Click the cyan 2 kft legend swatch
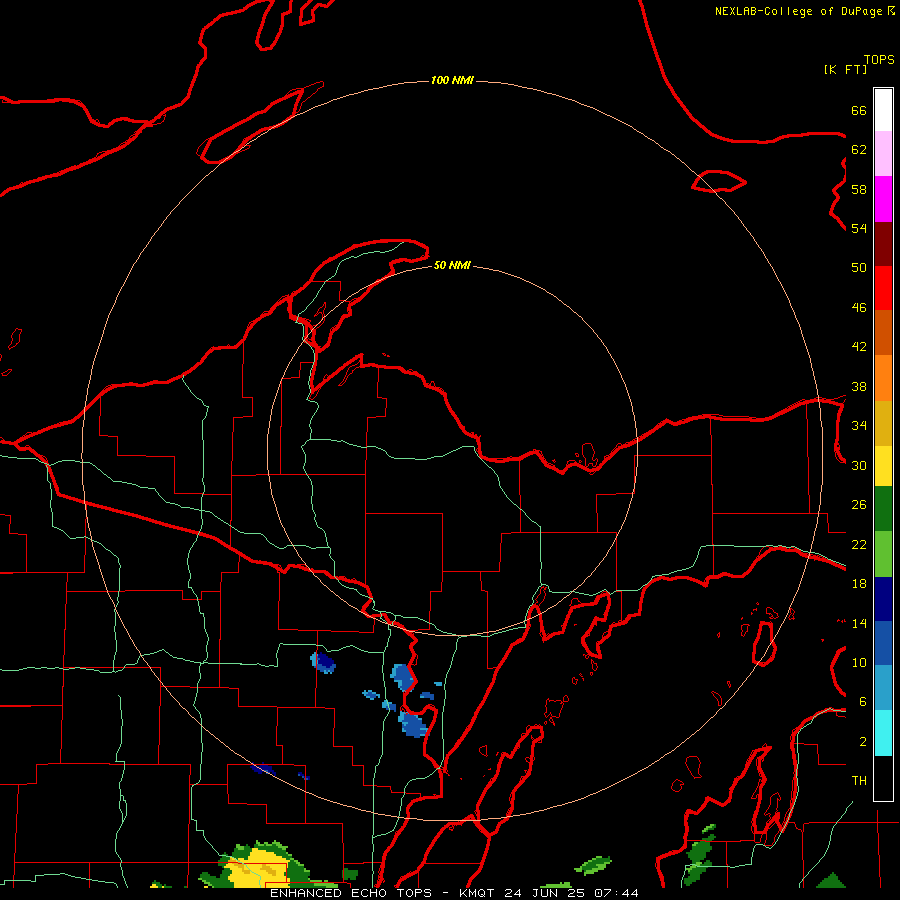 pyautogui.click(x=883, y=733)
